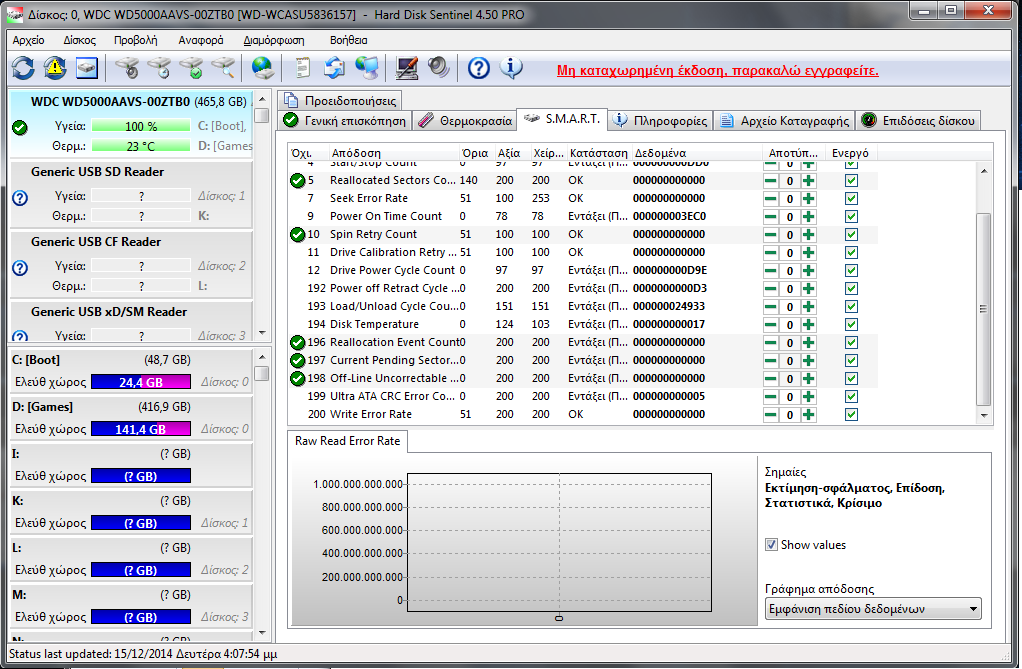Click the globe and monitor toolbar icon
The width and height of the screenshot is (1022, 669).
click(367, 68)
